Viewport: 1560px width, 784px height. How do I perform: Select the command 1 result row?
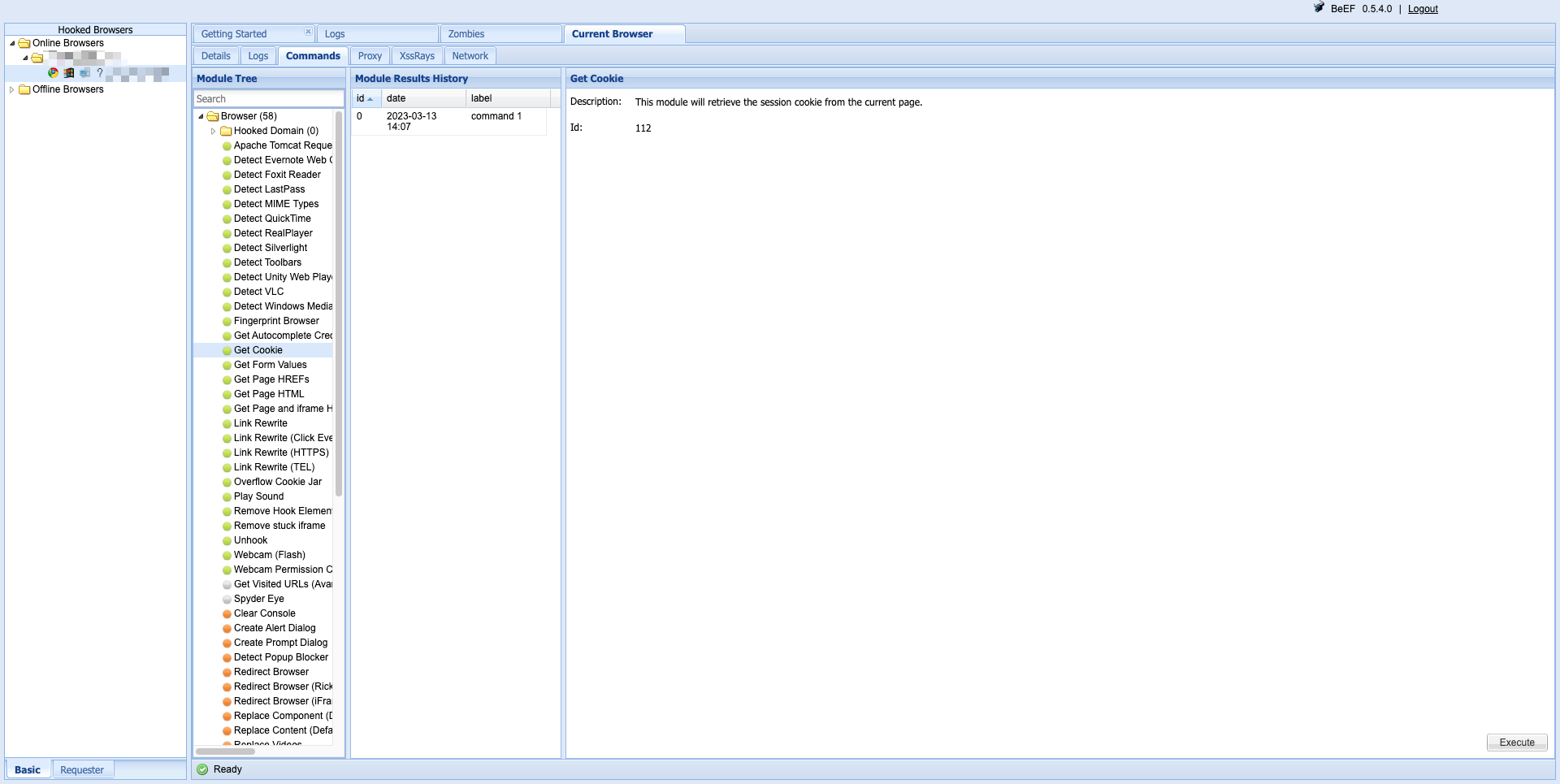tap(448, 121)
